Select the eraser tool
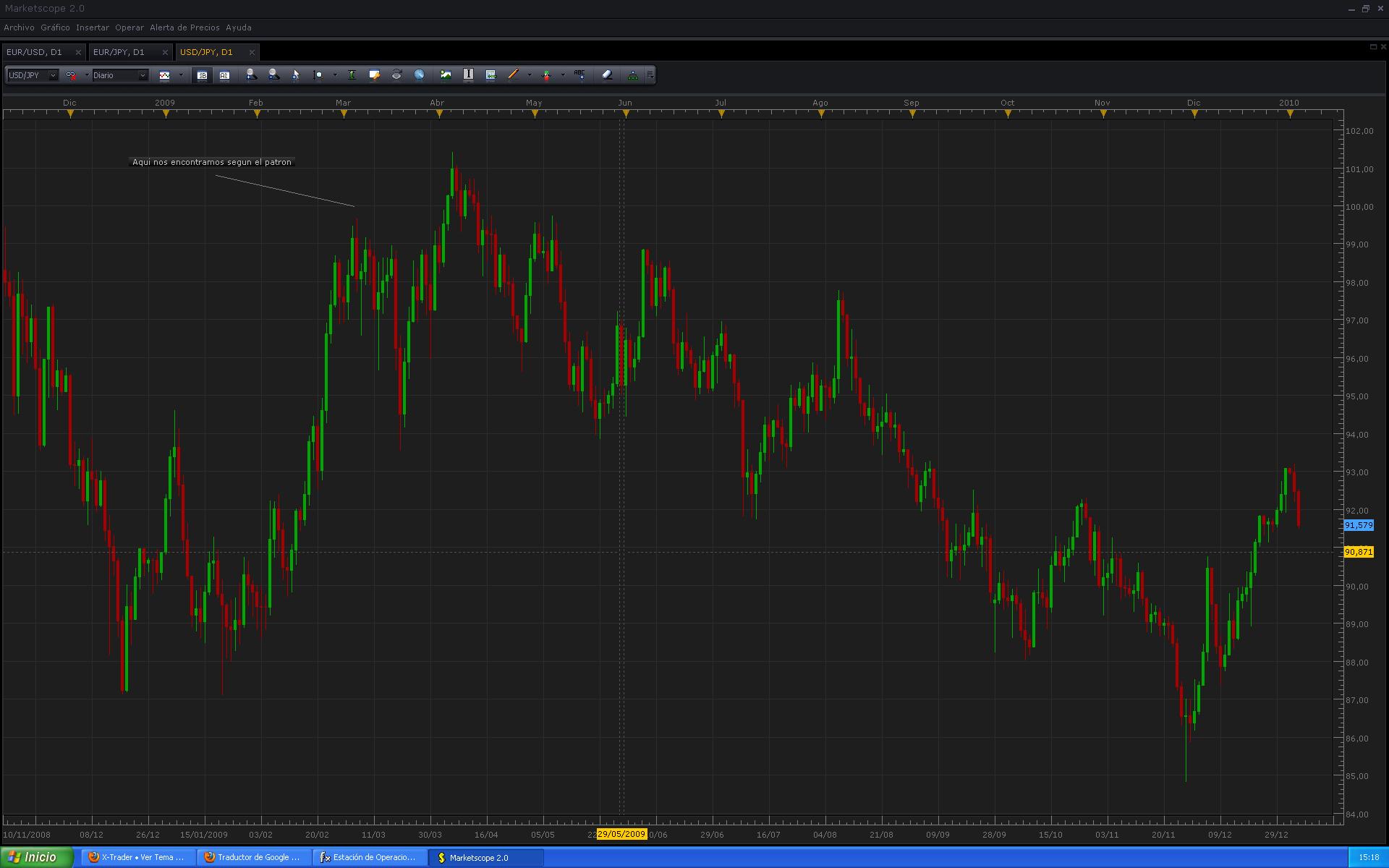The height and width of the screenshot is (868, 1389). pyautogui.click(x=607, y=75)
